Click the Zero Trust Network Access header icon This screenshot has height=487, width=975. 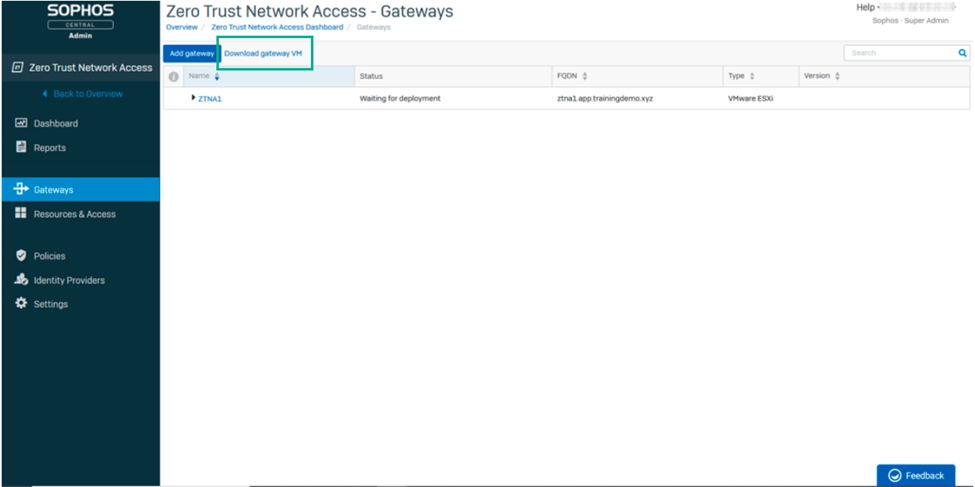pyautogui.click(x=19, y=67)
